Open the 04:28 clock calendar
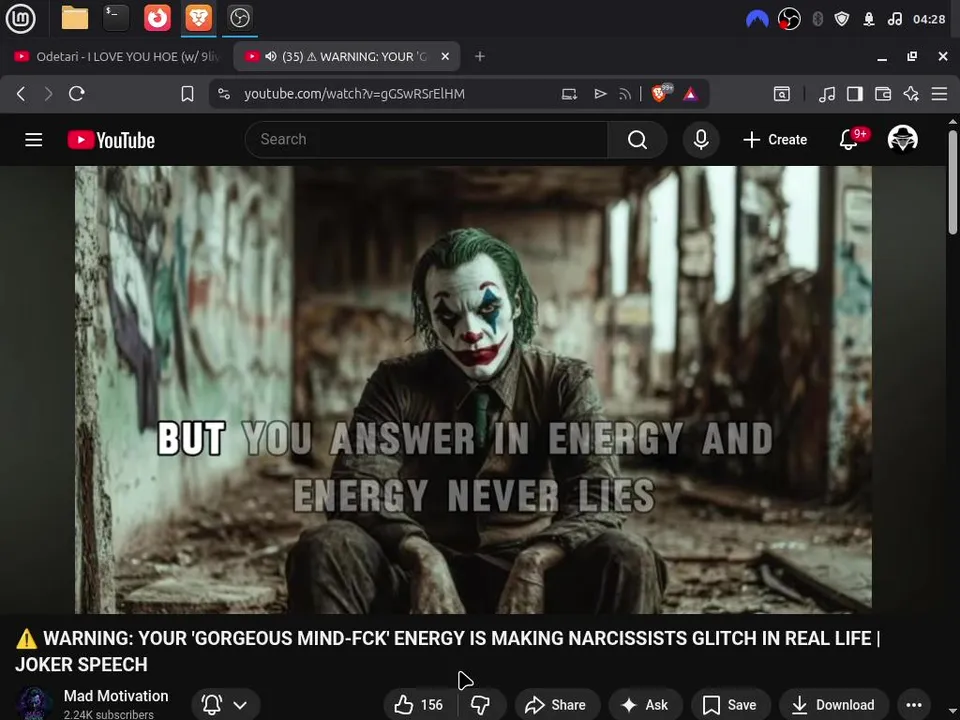 tap(929, 19)
